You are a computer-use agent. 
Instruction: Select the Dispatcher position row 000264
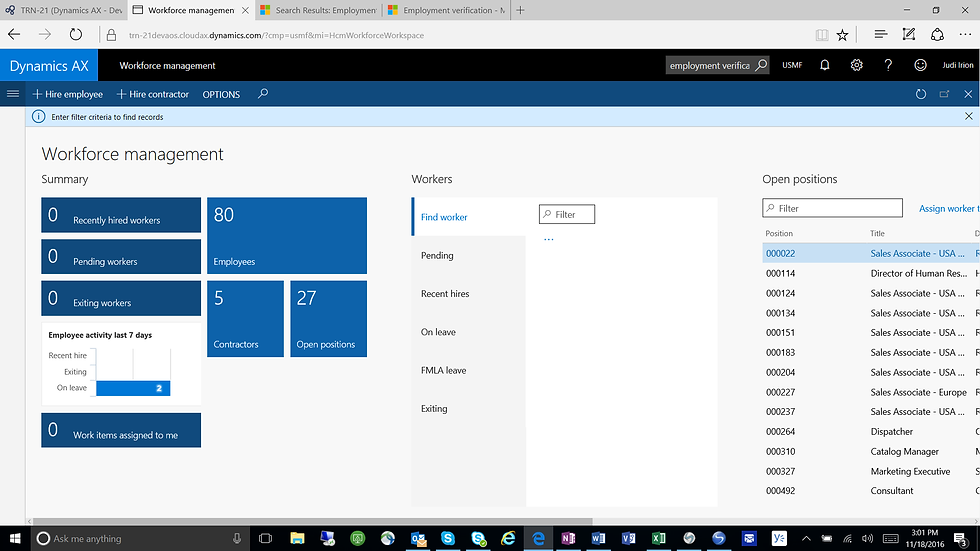[x=871, y=432]
